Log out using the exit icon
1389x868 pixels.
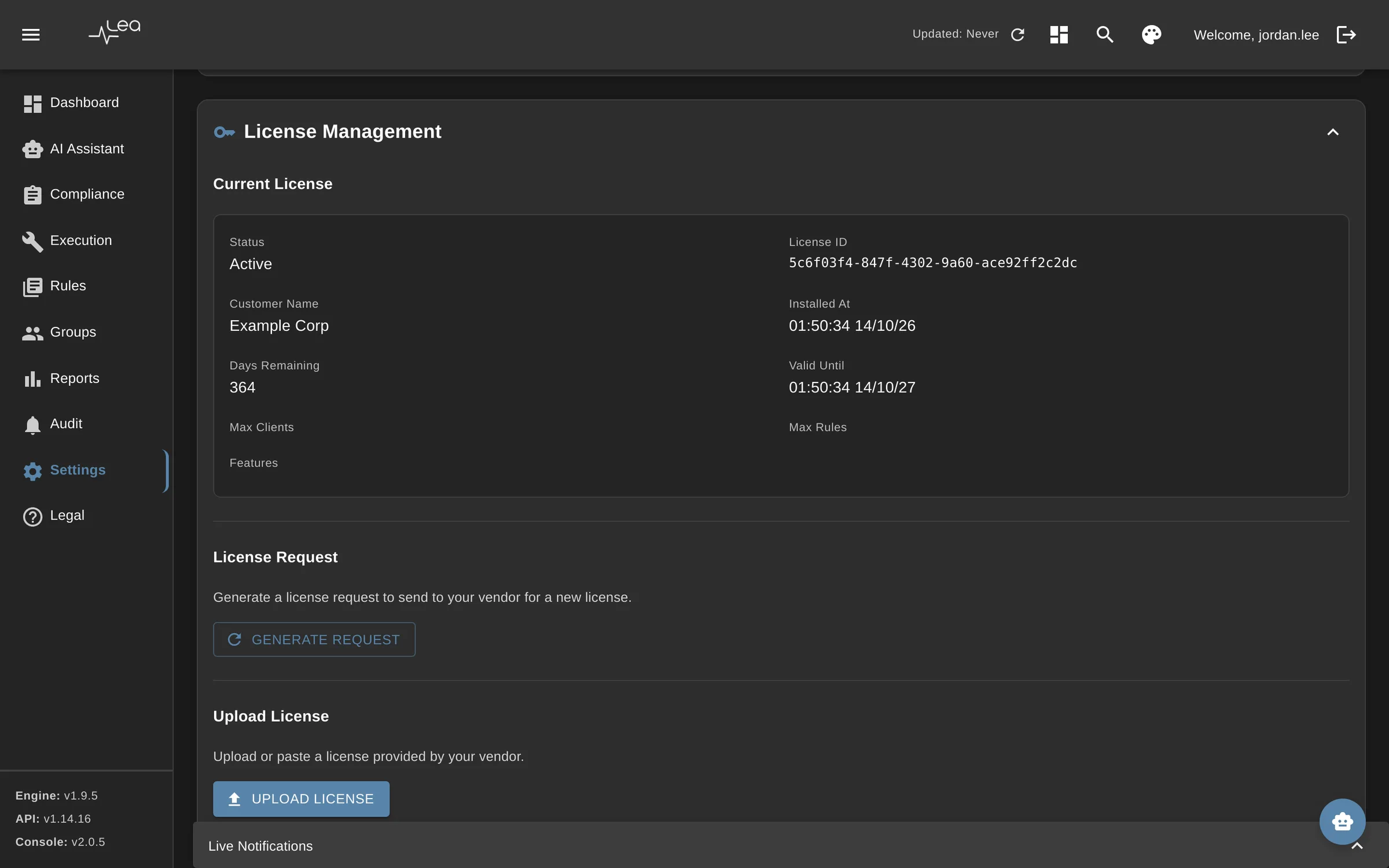click(1346, 35)
